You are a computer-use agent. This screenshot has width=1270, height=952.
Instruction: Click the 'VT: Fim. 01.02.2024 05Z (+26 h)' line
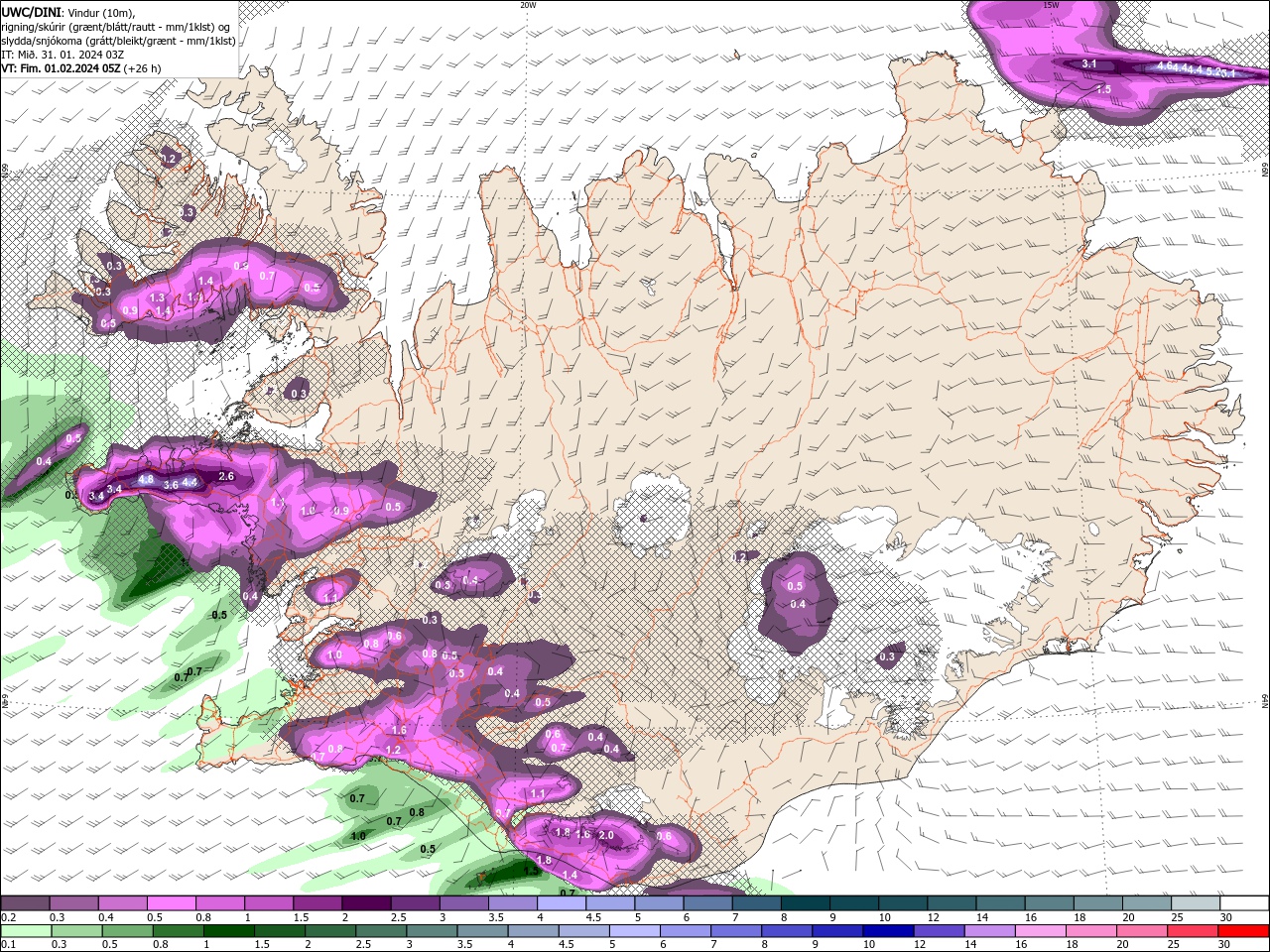(x=81, y=68)
